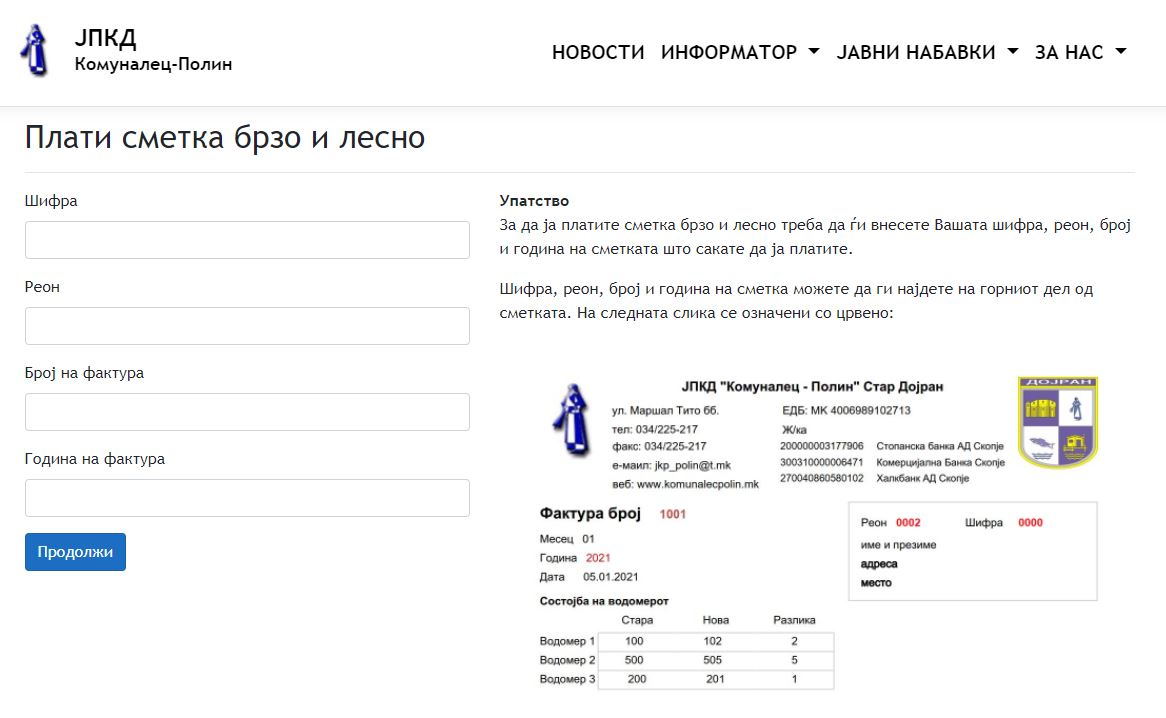Click the Продолжи button
This screenshot has width=1166, height=718.
tap(75, 552)
